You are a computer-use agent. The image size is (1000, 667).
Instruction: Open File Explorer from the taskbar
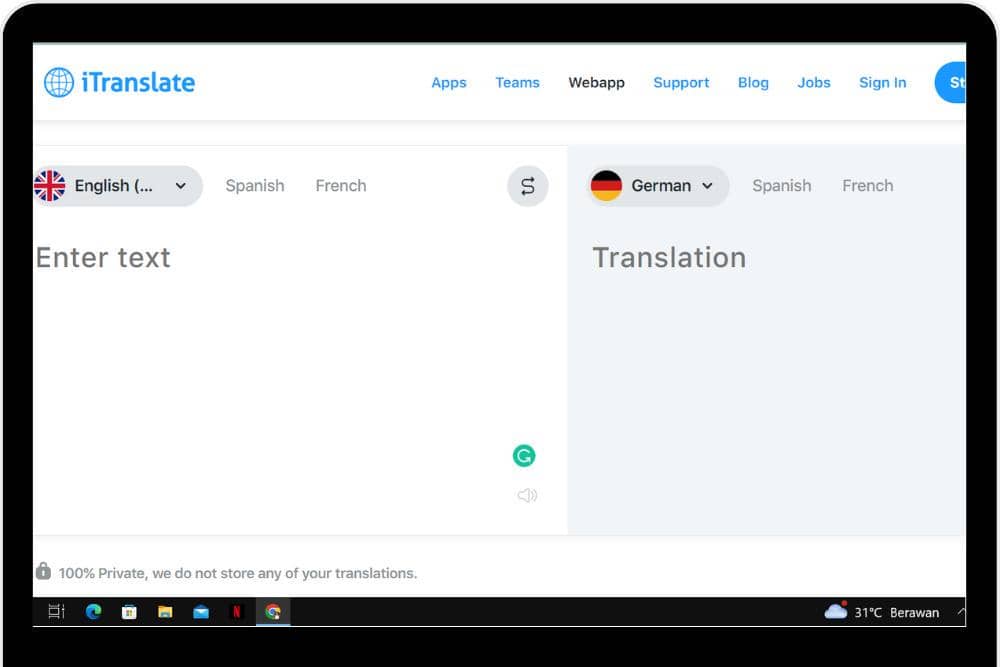(165, 612)
